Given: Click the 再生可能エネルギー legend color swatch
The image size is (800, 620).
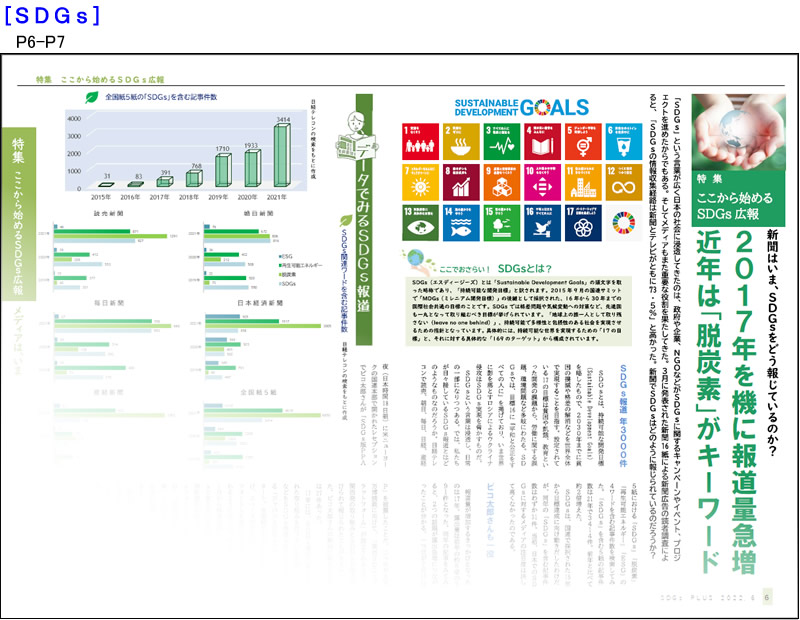Looking at the screenshot, I should click(280, 265).
